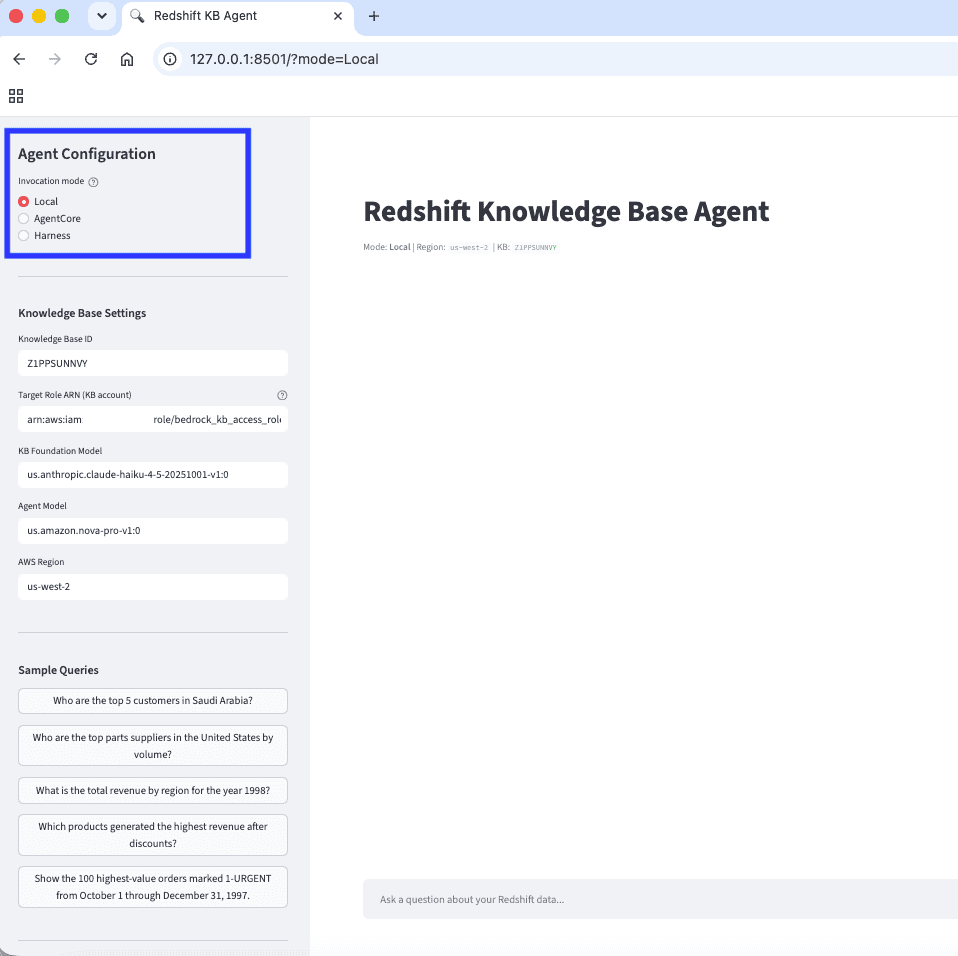Click the browser forward arrow

click(x=55, y=59)
